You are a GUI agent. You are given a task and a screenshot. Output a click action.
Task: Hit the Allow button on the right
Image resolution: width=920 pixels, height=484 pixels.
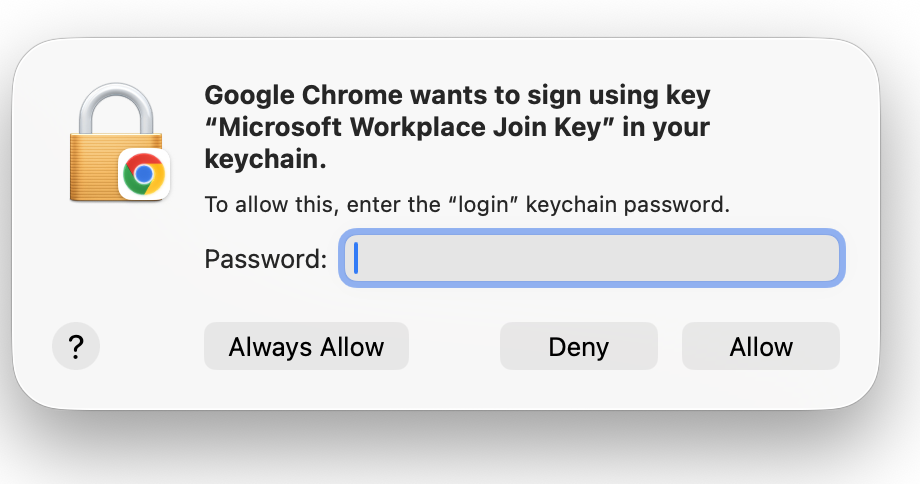760,346
